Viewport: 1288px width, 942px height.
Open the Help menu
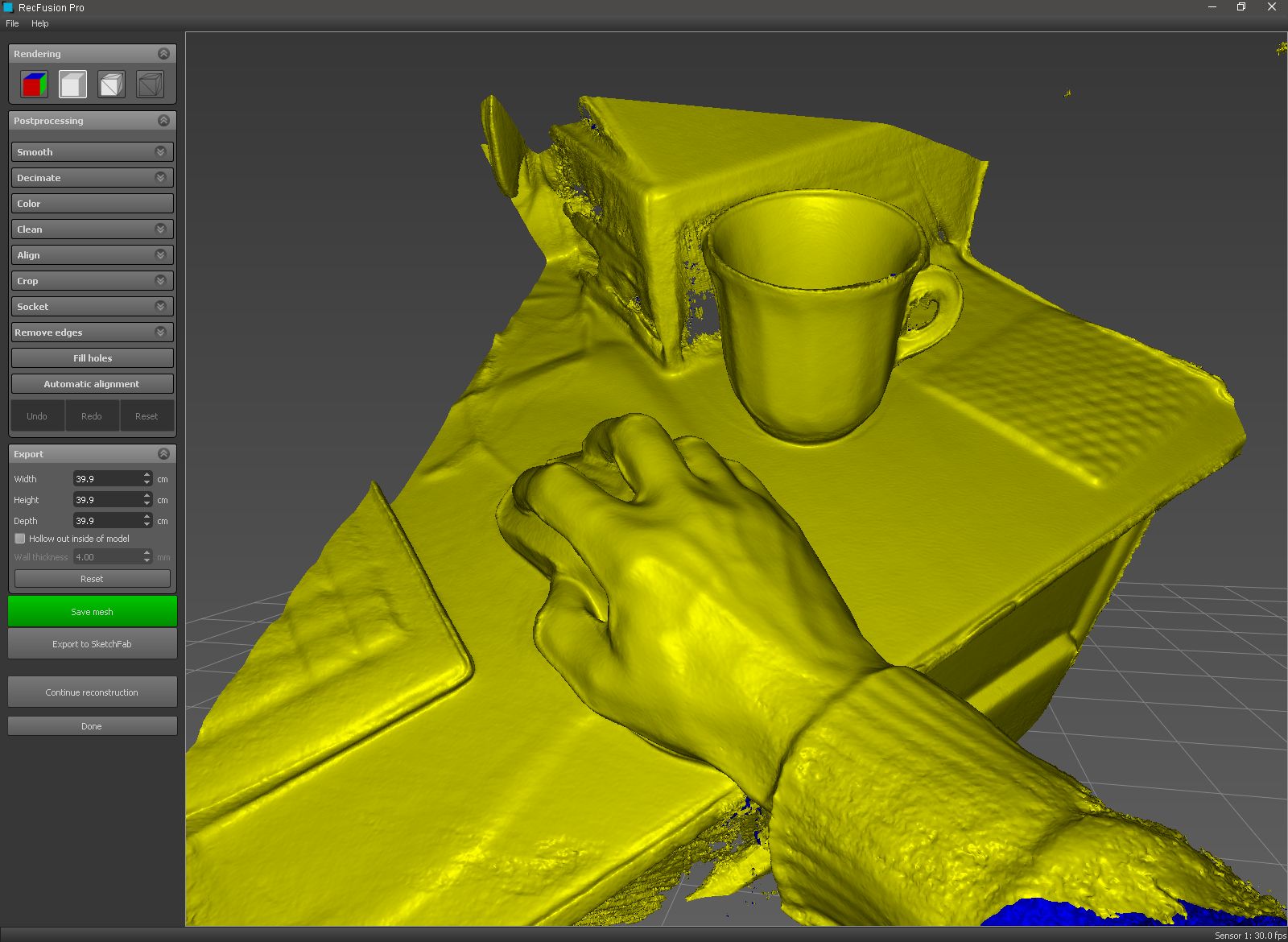pos(40,23)
